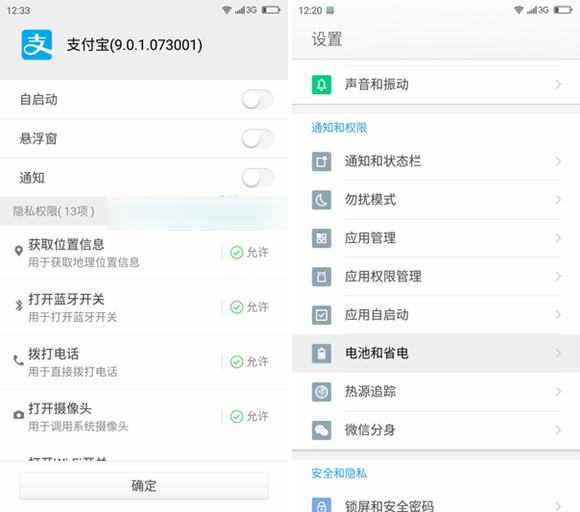Click the lock icon for 锁屏和安全密码
This screenshot has height=512, width=580.
click(x=321, y=505)
